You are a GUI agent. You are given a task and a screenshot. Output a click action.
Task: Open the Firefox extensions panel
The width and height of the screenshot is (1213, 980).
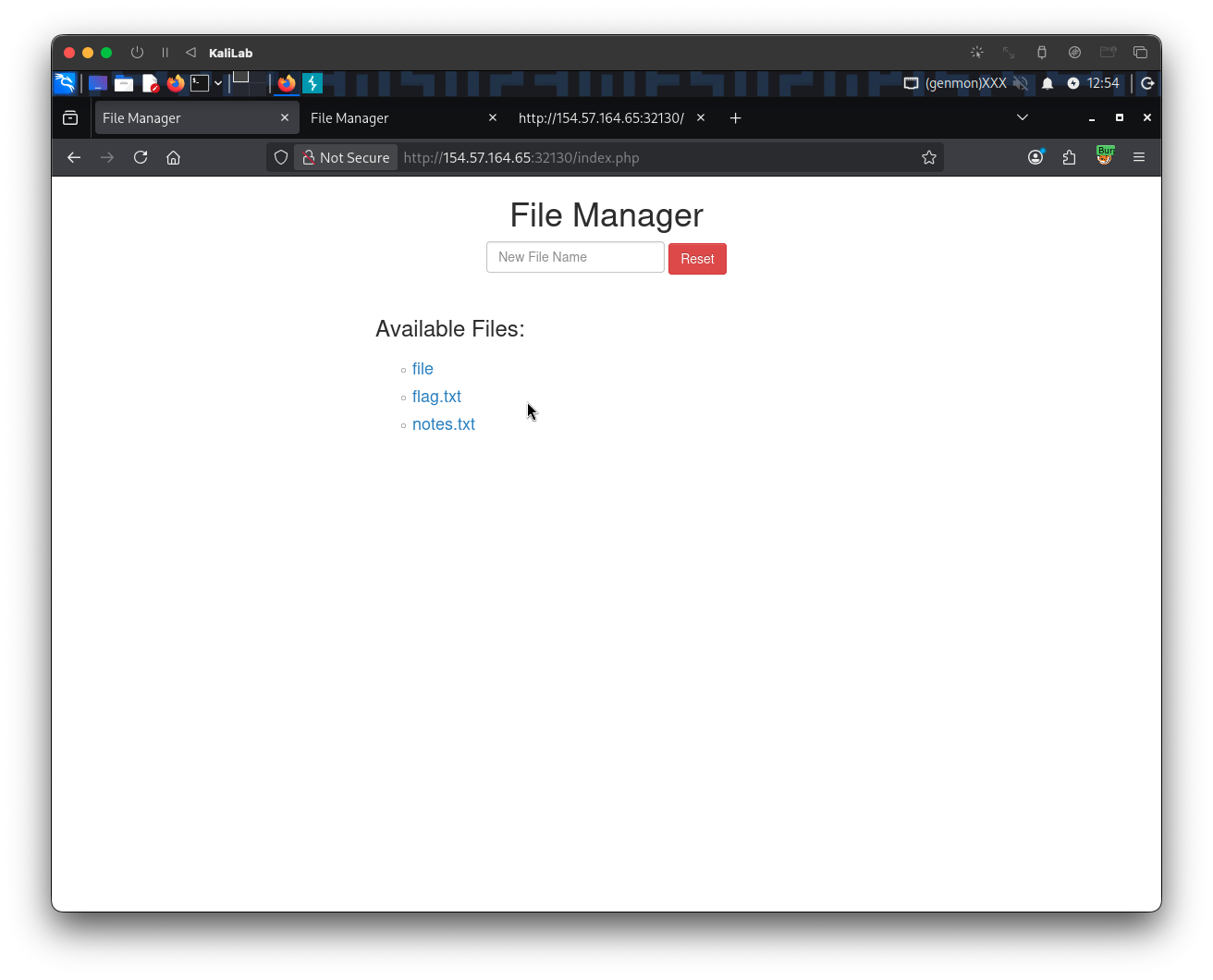1070,157
